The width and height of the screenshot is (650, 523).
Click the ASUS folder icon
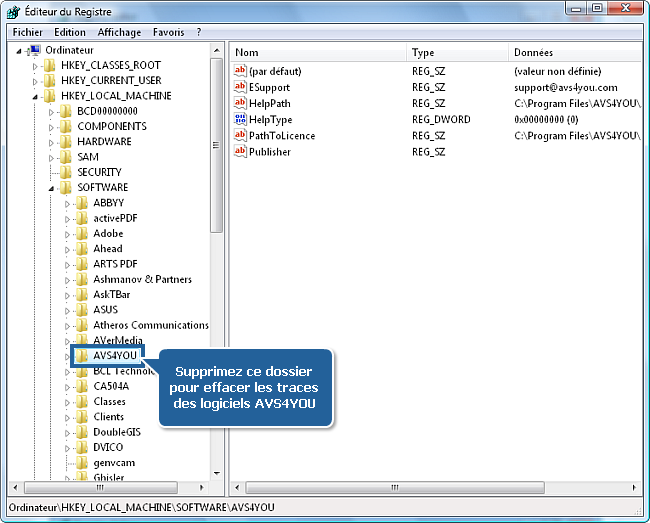pos(81,310)
